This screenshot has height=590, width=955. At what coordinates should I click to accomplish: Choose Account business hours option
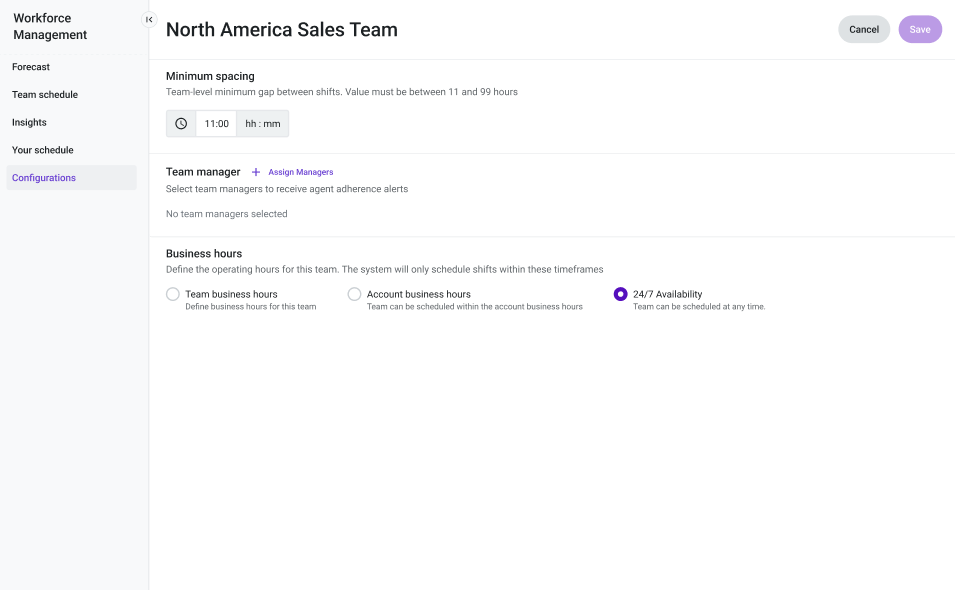pos(354,294)
